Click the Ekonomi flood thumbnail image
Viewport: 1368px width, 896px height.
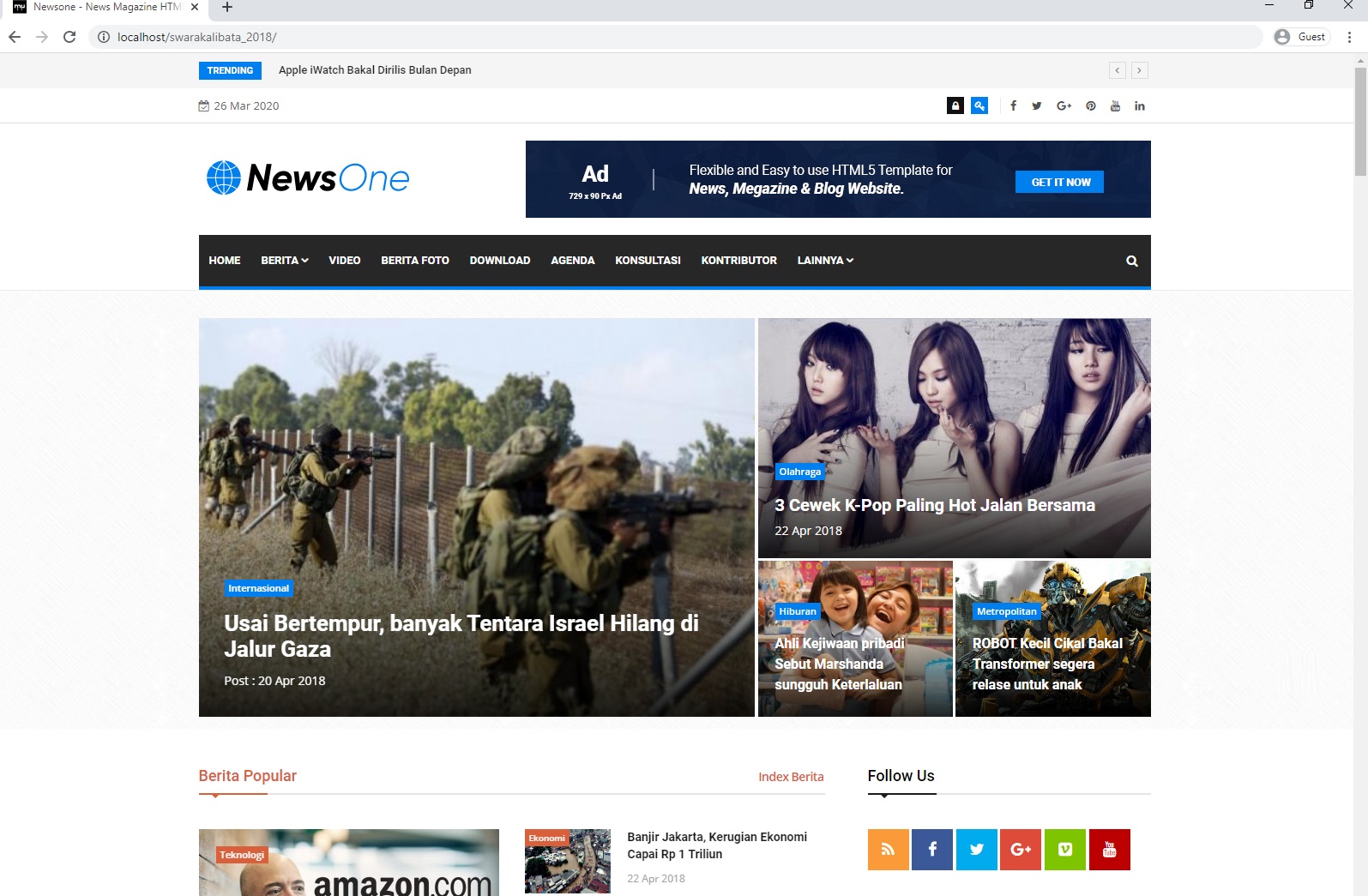click(x=568, y=861)
